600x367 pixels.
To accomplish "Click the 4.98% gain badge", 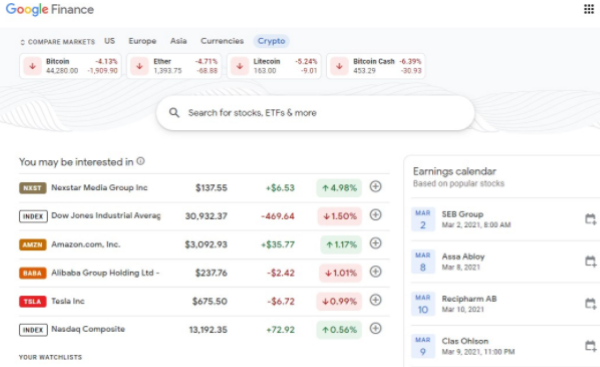I will click(339, 188).
